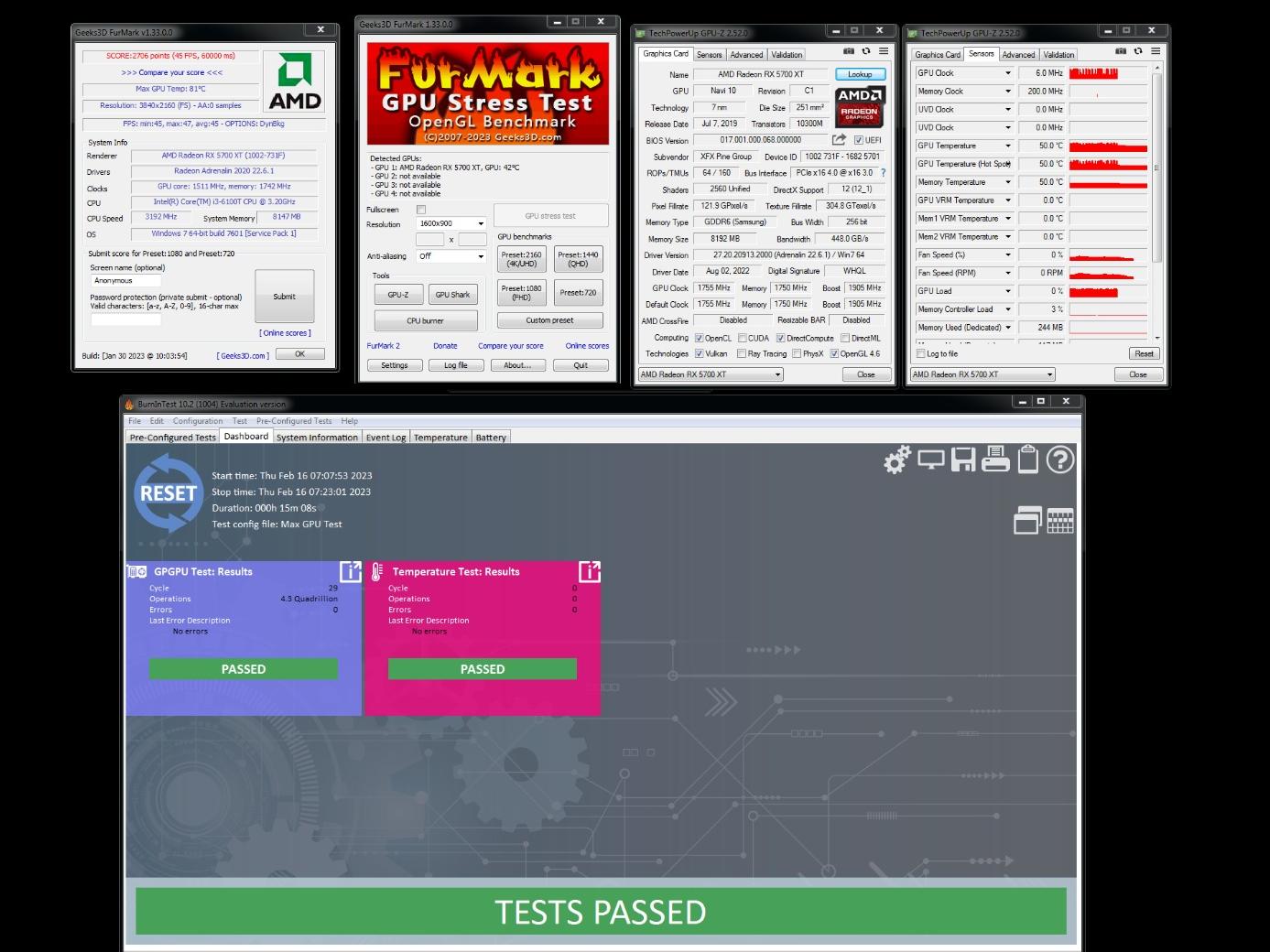
Task: Launch the GPU Shark tool
Action: point(452,295)
